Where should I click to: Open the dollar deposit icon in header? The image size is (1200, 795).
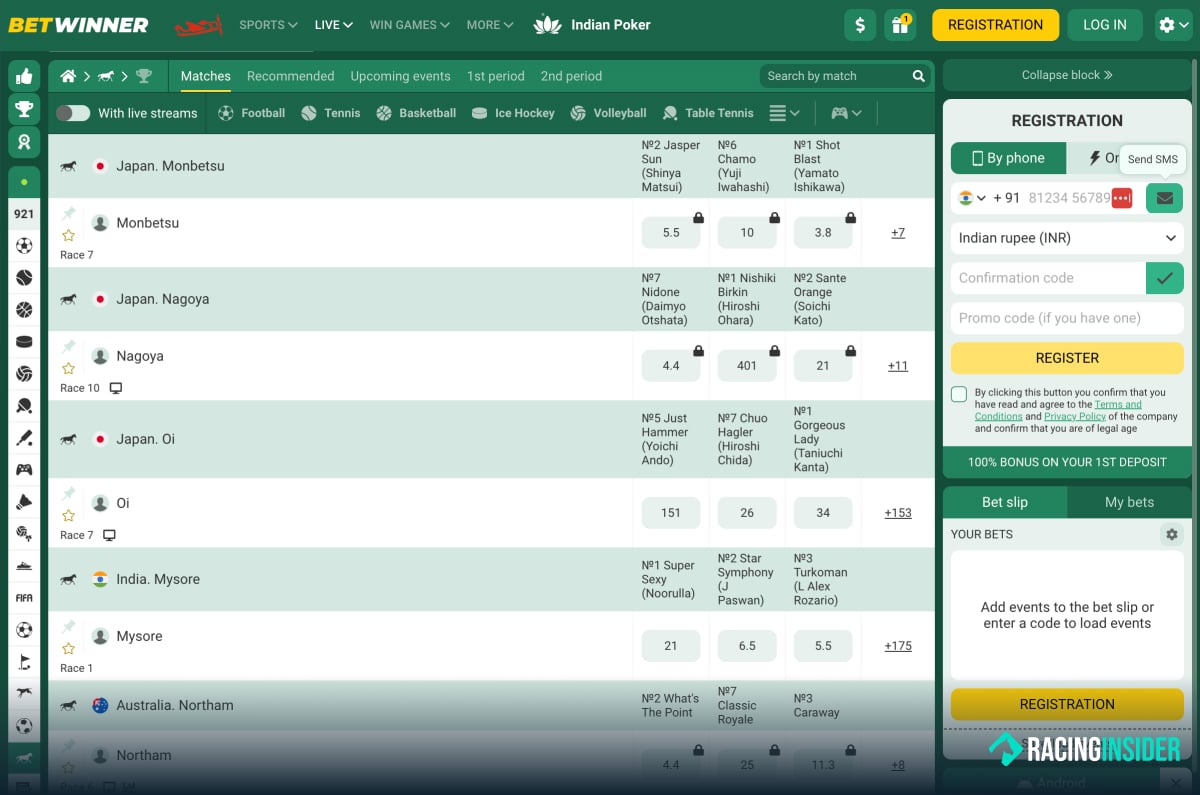(x=860, y=25)
